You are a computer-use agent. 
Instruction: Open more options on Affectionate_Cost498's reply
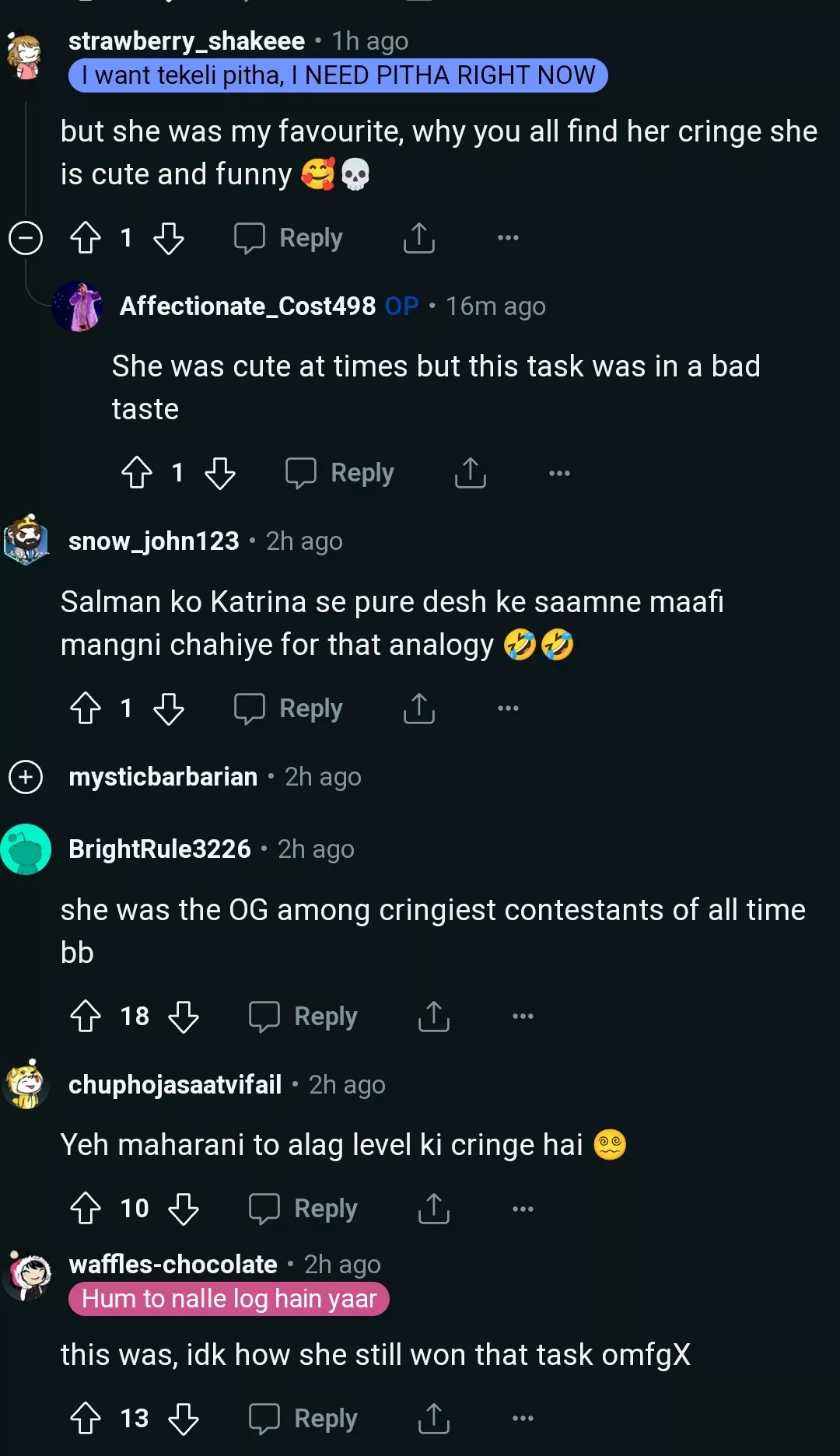[559, 473]
